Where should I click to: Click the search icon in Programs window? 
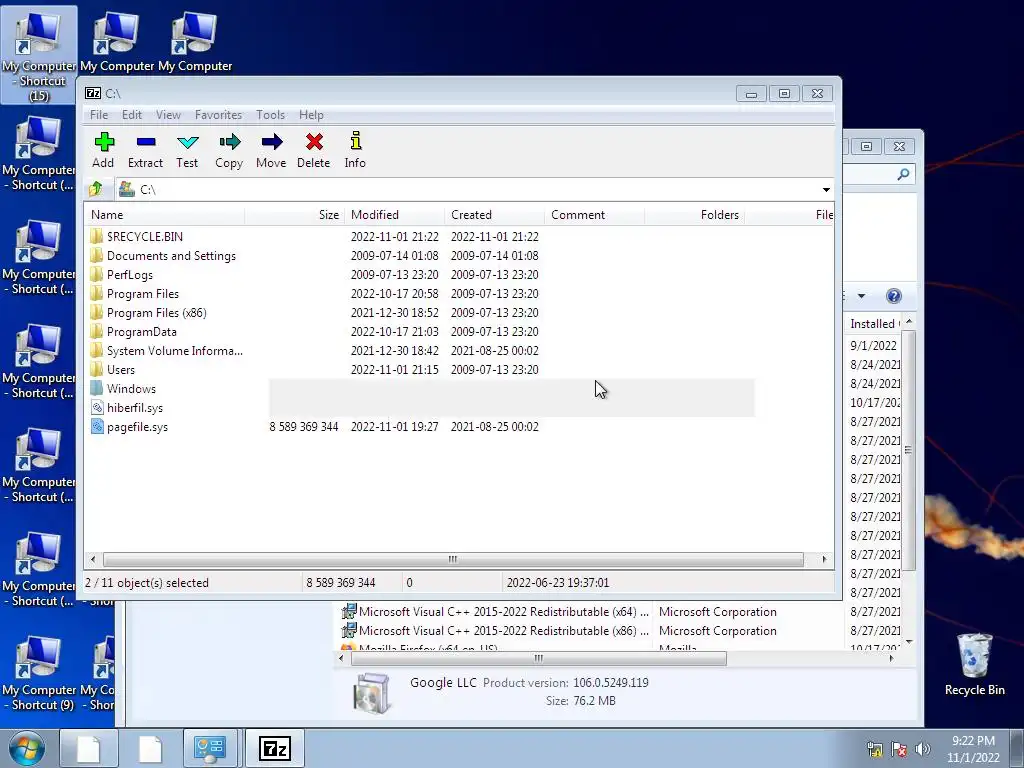point(903,174)
